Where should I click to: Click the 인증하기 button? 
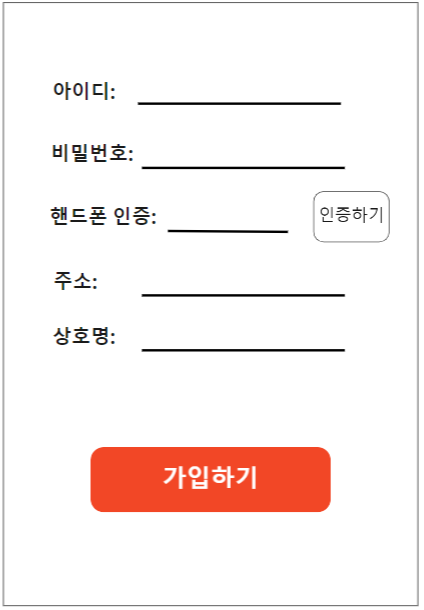coord(351,217)
